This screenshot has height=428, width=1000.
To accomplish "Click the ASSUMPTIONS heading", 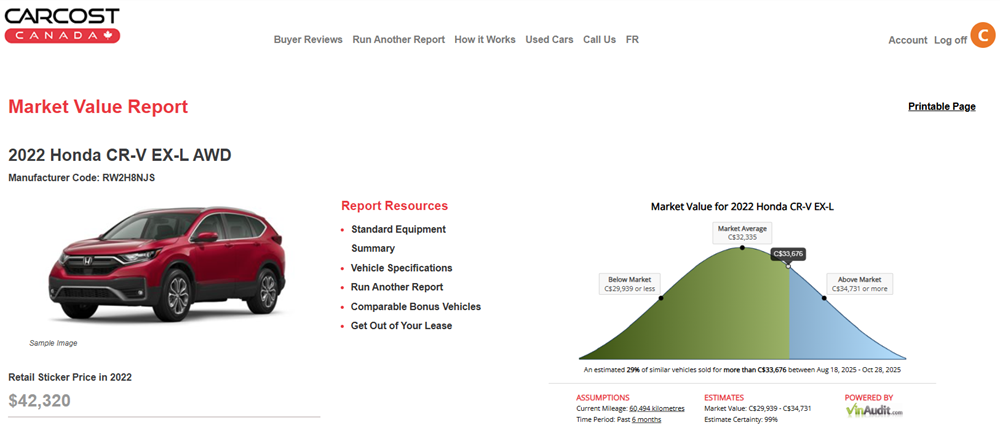I will pos(603,397).
